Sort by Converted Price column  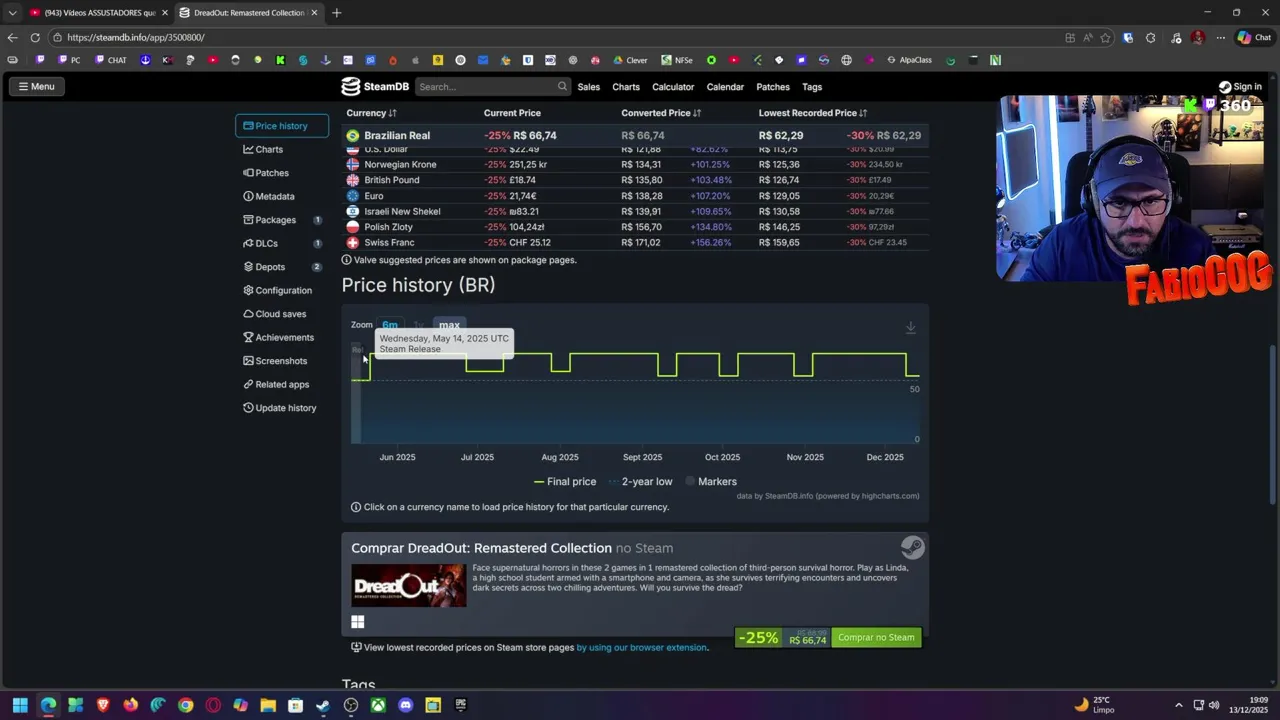[x=661, y=113]
